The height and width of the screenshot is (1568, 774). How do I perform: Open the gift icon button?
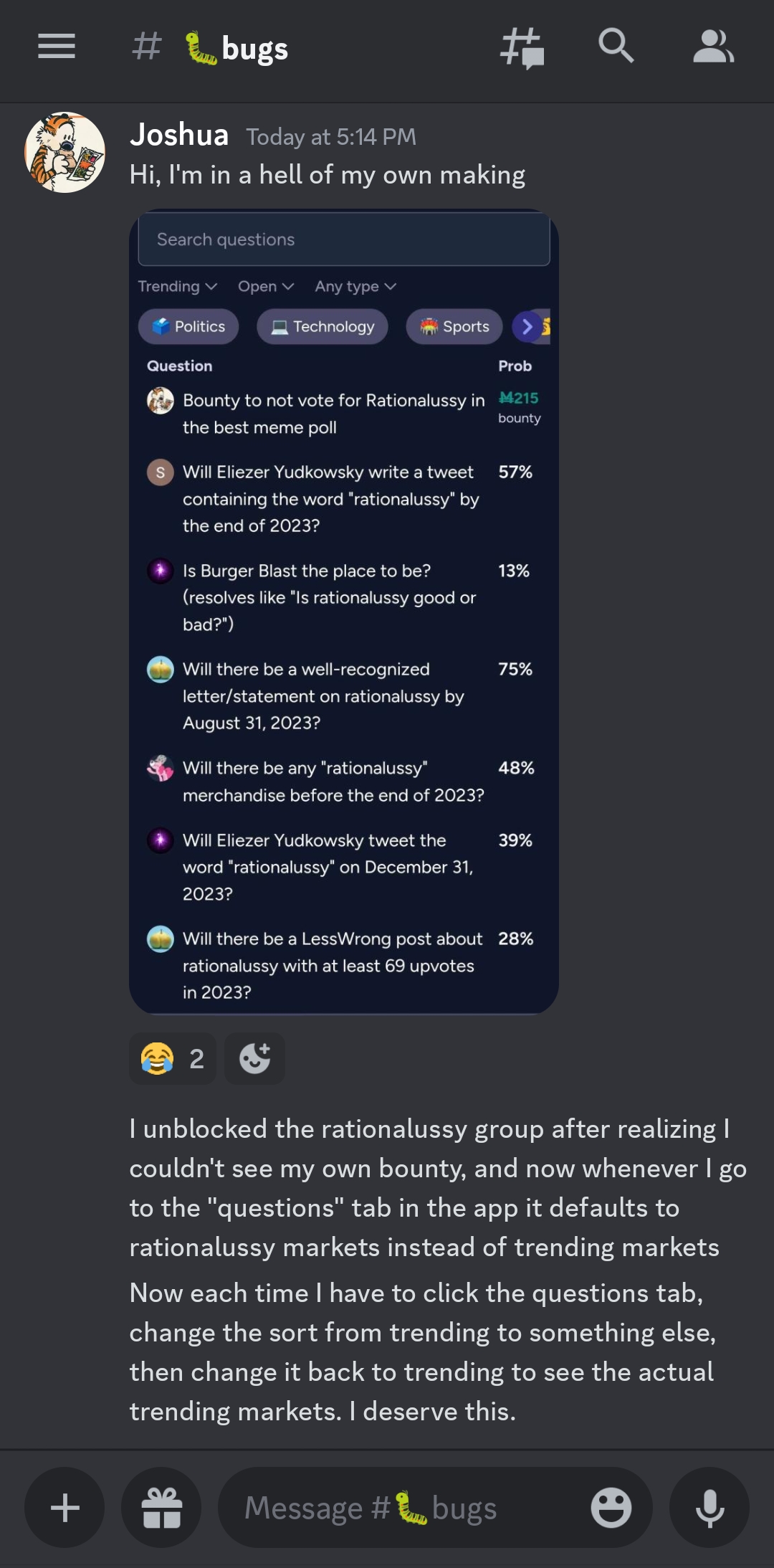tap(161, 1507)
